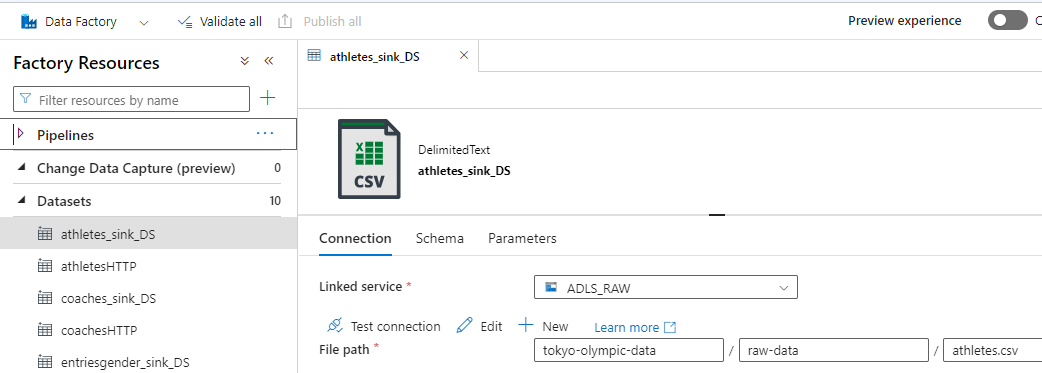The image size is (1042, 373).
Task: Collapse the Datasets section
Action: pyautogui.click(x=22, y=201)
